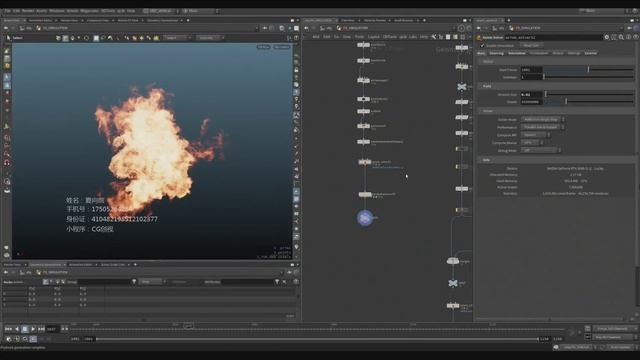Screen dimensions: 640x360
Task: Click the top icon of viewport display toolbar
Action: pyautogui.click(x=296, y=56)
